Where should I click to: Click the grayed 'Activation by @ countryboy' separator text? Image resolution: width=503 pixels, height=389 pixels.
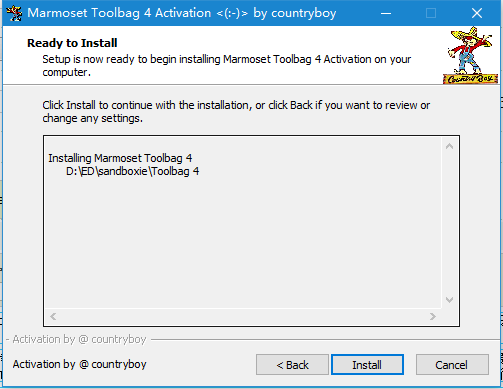coord(79,339)
